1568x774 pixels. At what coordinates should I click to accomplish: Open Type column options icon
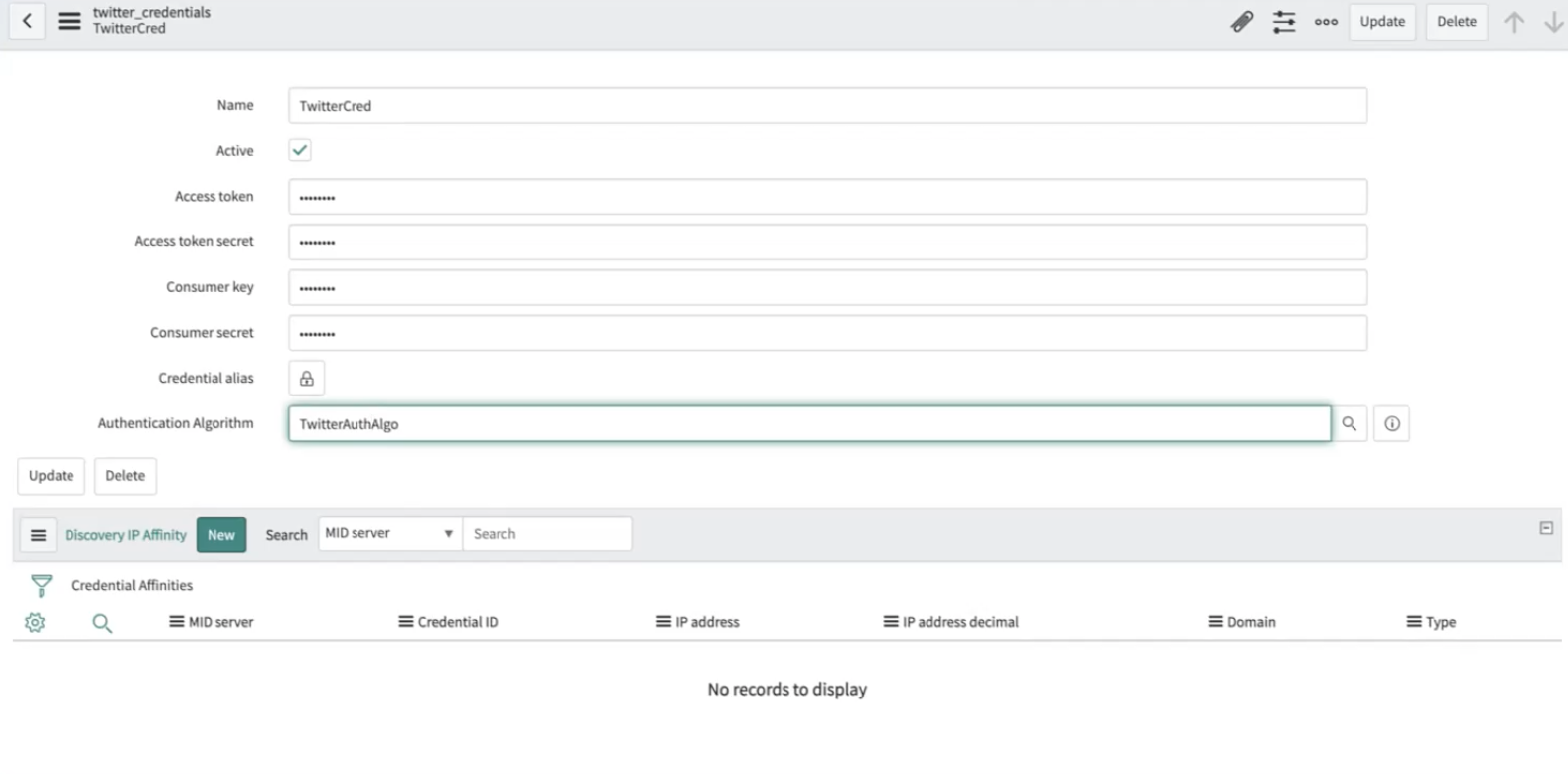[1413, 622]
